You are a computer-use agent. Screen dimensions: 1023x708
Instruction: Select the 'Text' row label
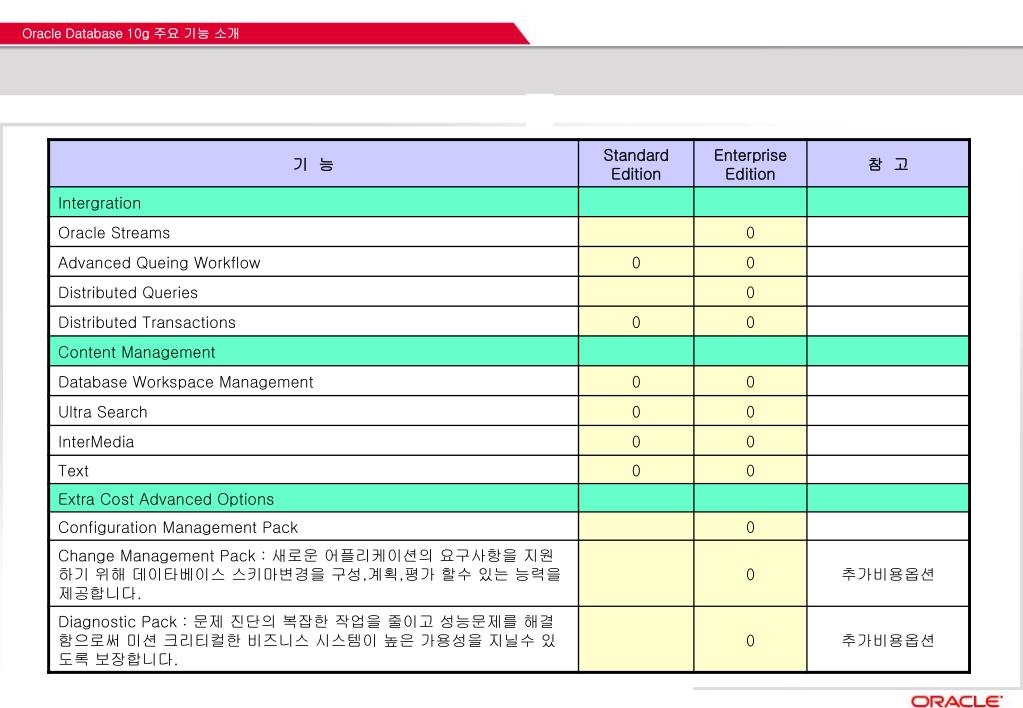(73, 470)
